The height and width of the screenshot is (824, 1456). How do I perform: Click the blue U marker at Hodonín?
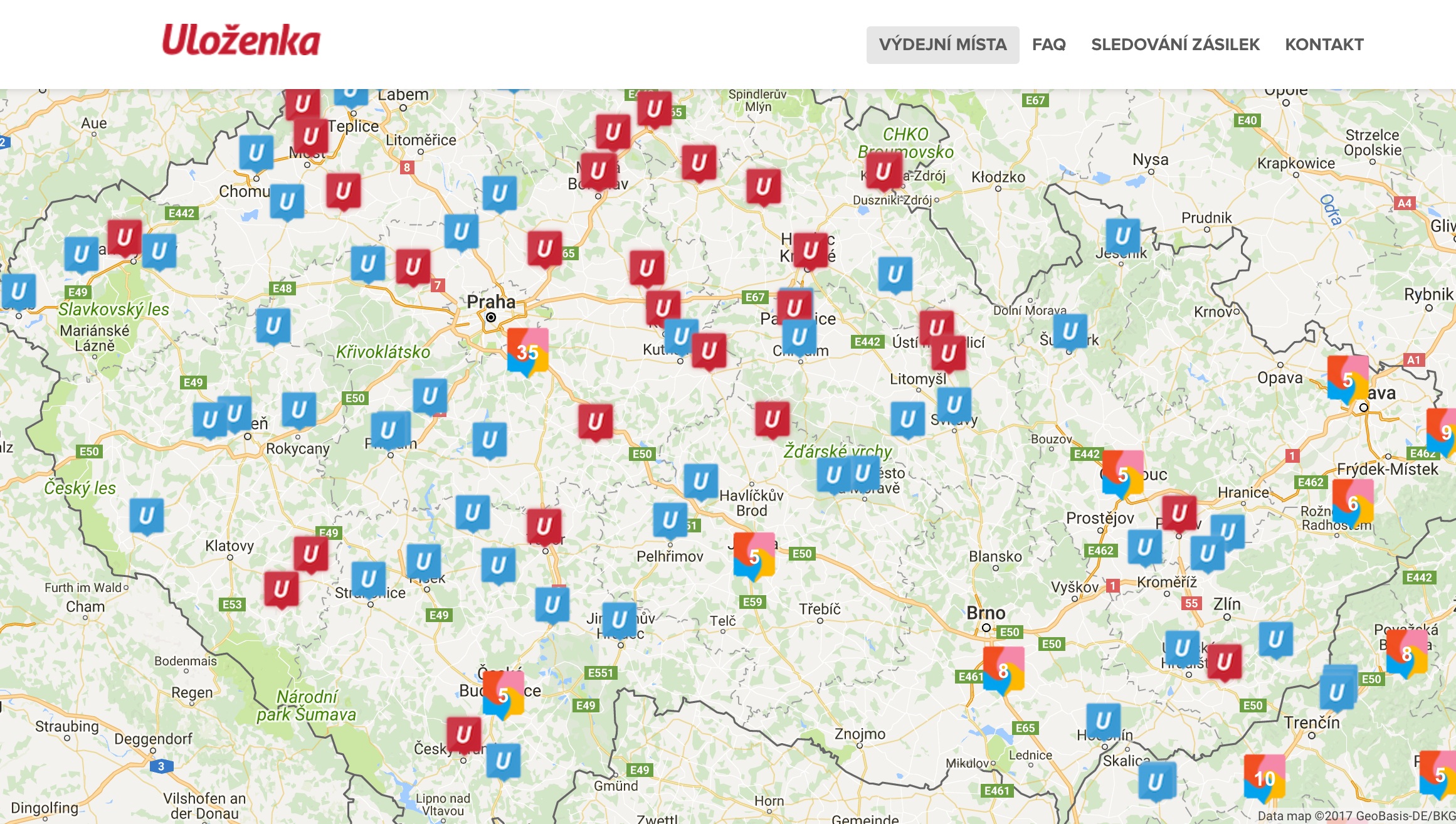click(1103, 722)
